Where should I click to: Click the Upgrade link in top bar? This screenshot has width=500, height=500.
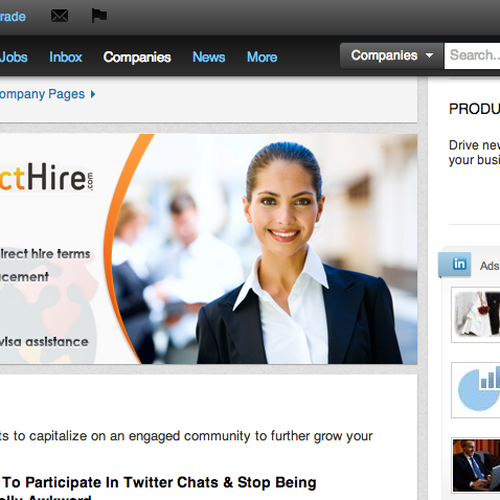[13, 17]
